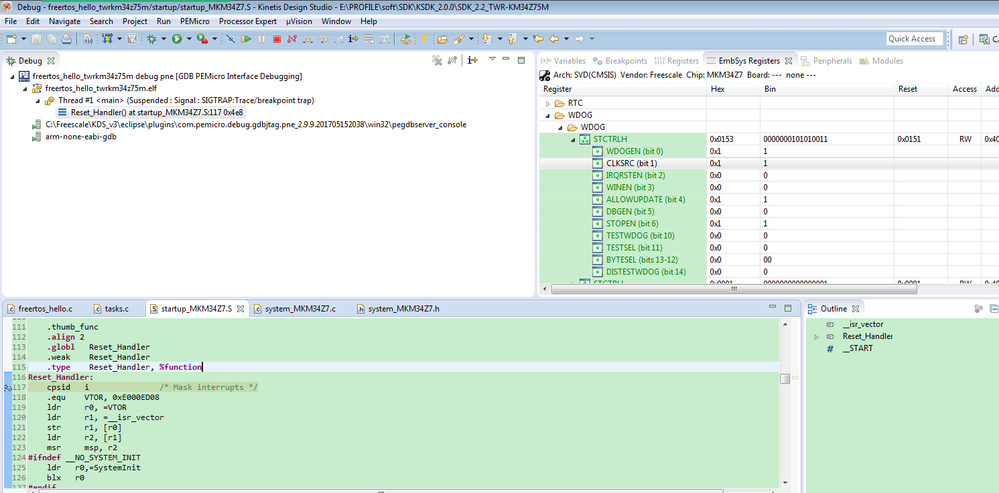
Task: Click the Step Over icon
Action: tap(323, 39)
